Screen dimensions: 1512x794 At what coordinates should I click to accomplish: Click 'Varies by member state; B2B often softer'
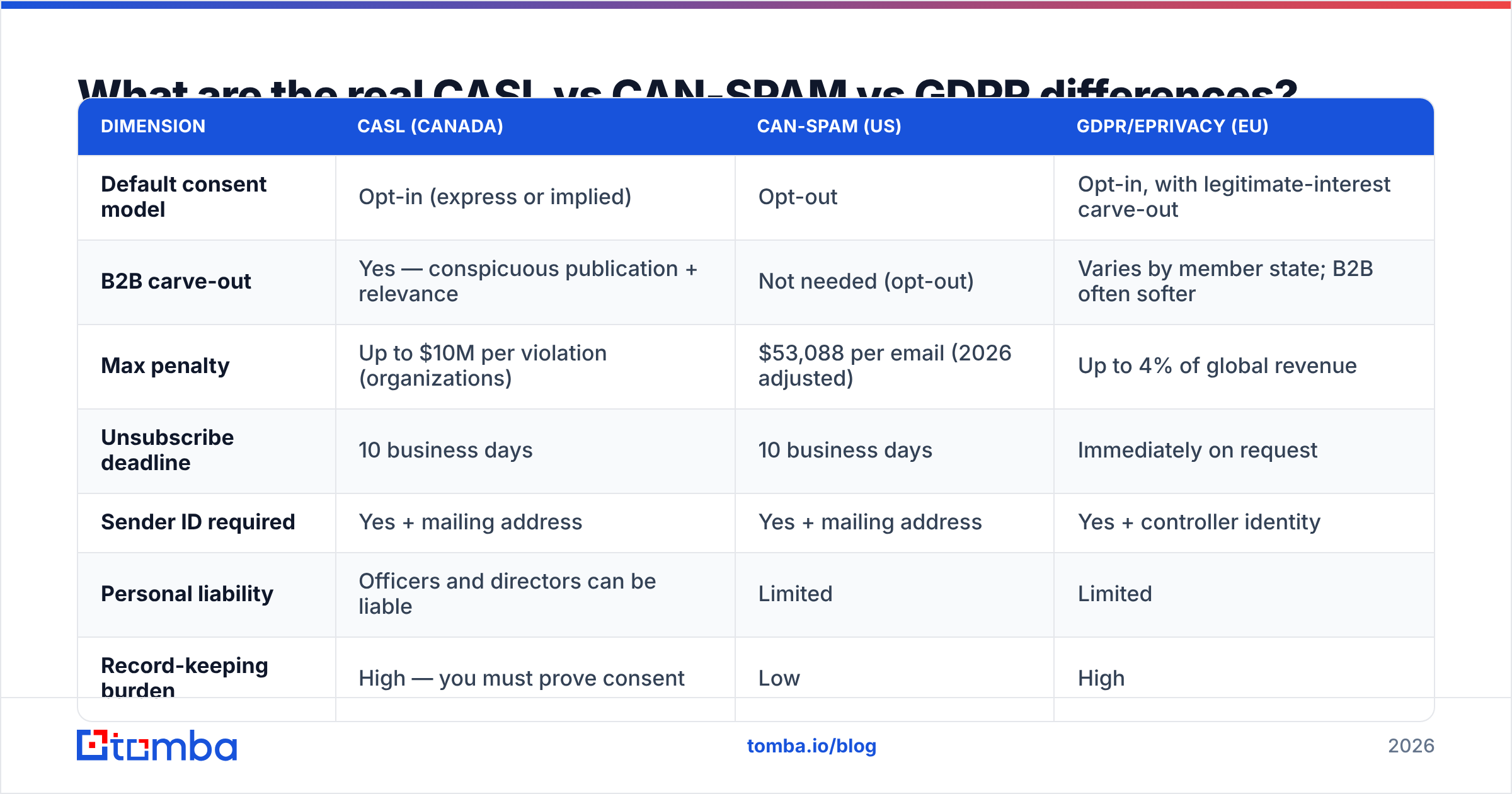point(1225,281)
